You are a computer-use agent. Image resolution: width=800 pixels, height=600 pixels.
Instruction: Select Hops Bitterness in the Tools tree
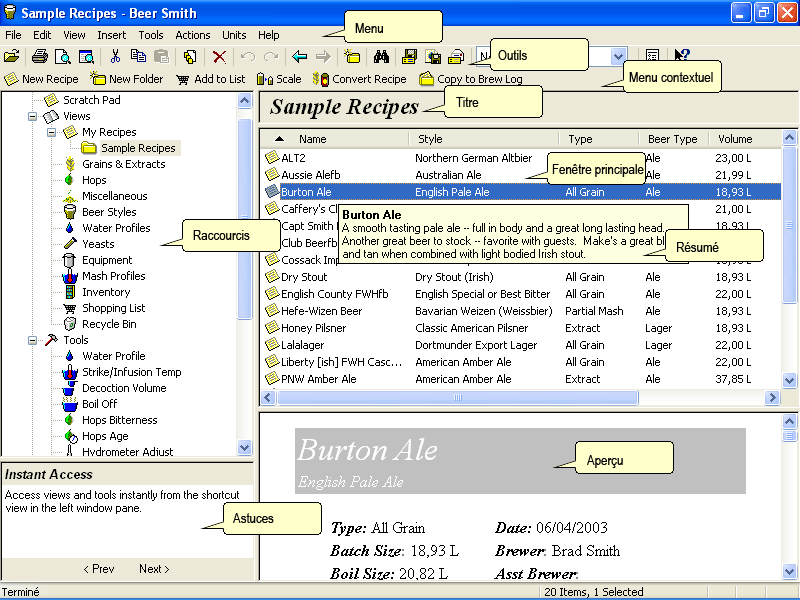pos(120,420)
